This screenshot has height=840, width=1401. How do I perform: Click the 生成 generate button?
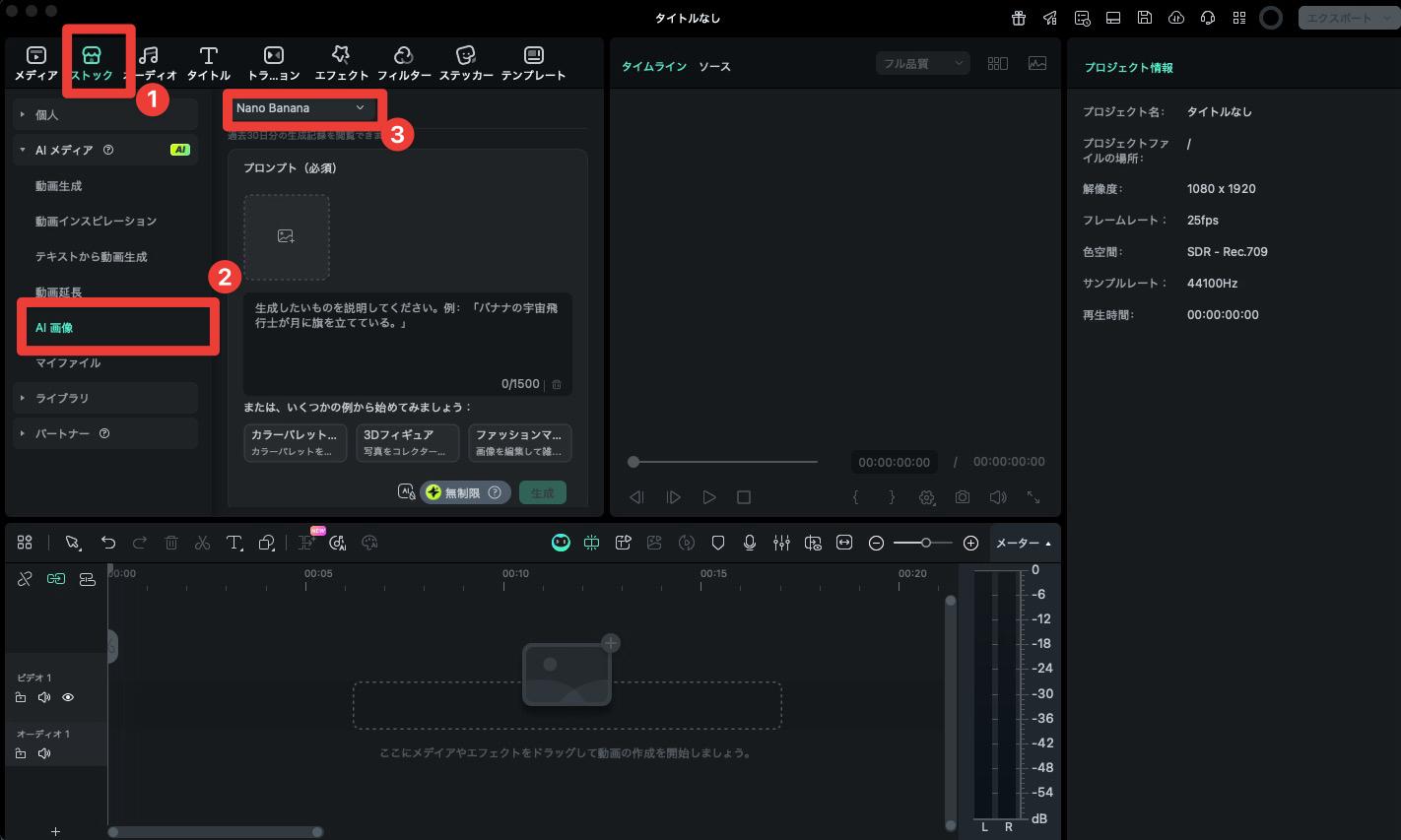coord(542,492)
